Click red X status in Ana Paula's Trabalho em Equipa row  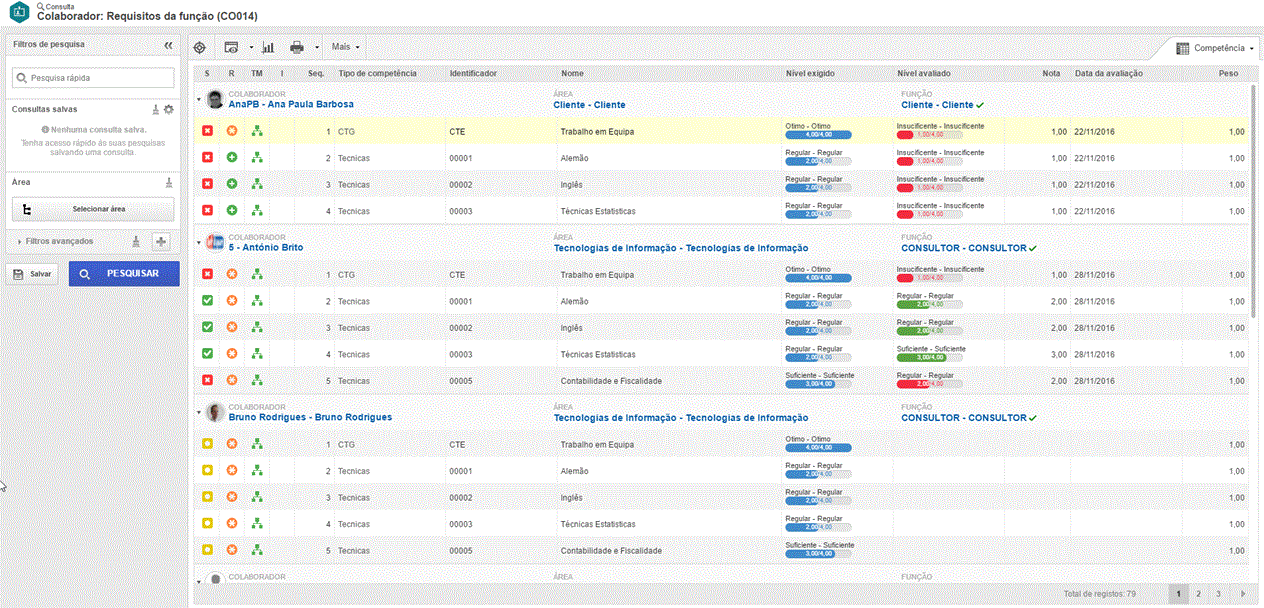[x=207, y=132]
